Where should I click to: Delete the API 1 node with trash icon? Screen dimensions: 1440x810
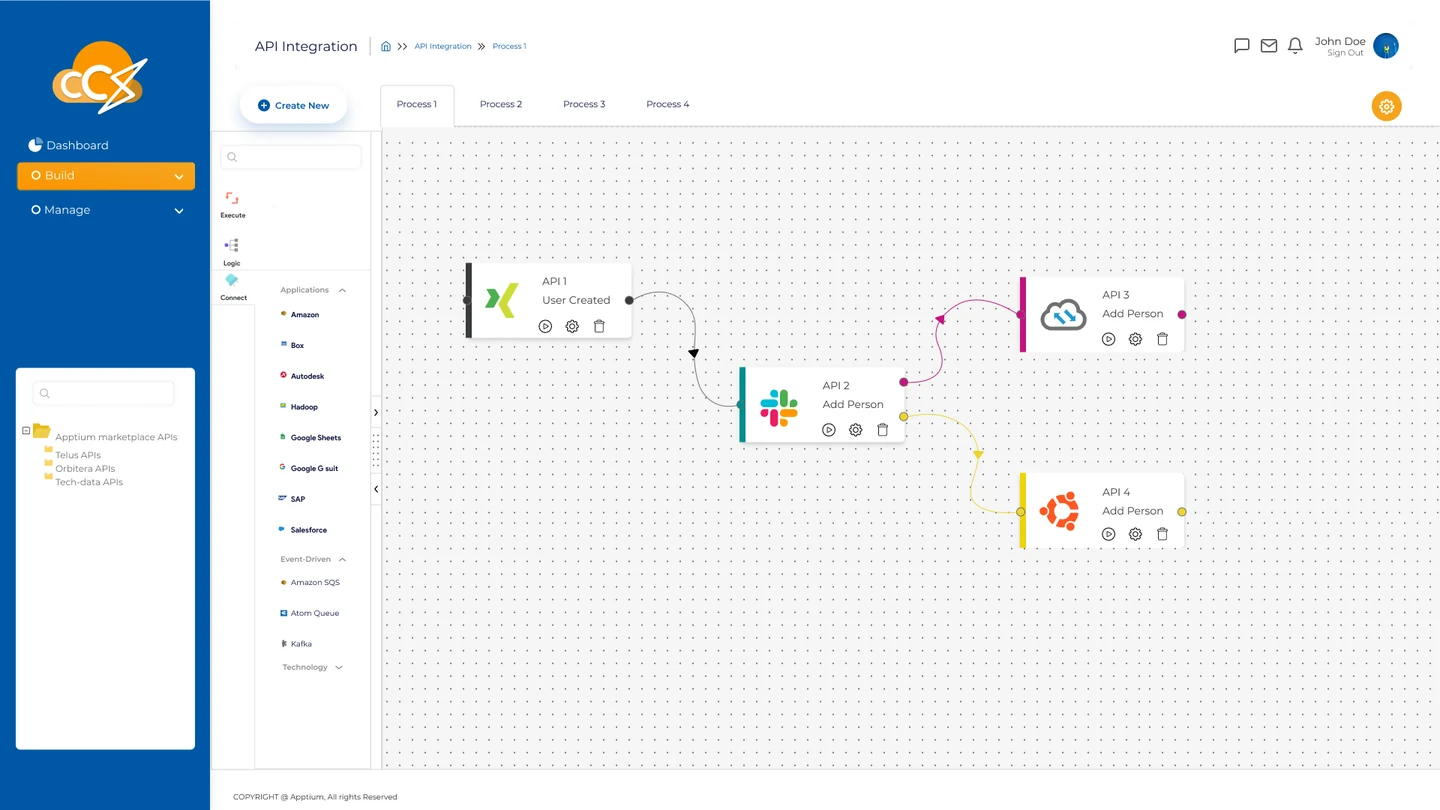pyautogui.click(x=599, y=326)
